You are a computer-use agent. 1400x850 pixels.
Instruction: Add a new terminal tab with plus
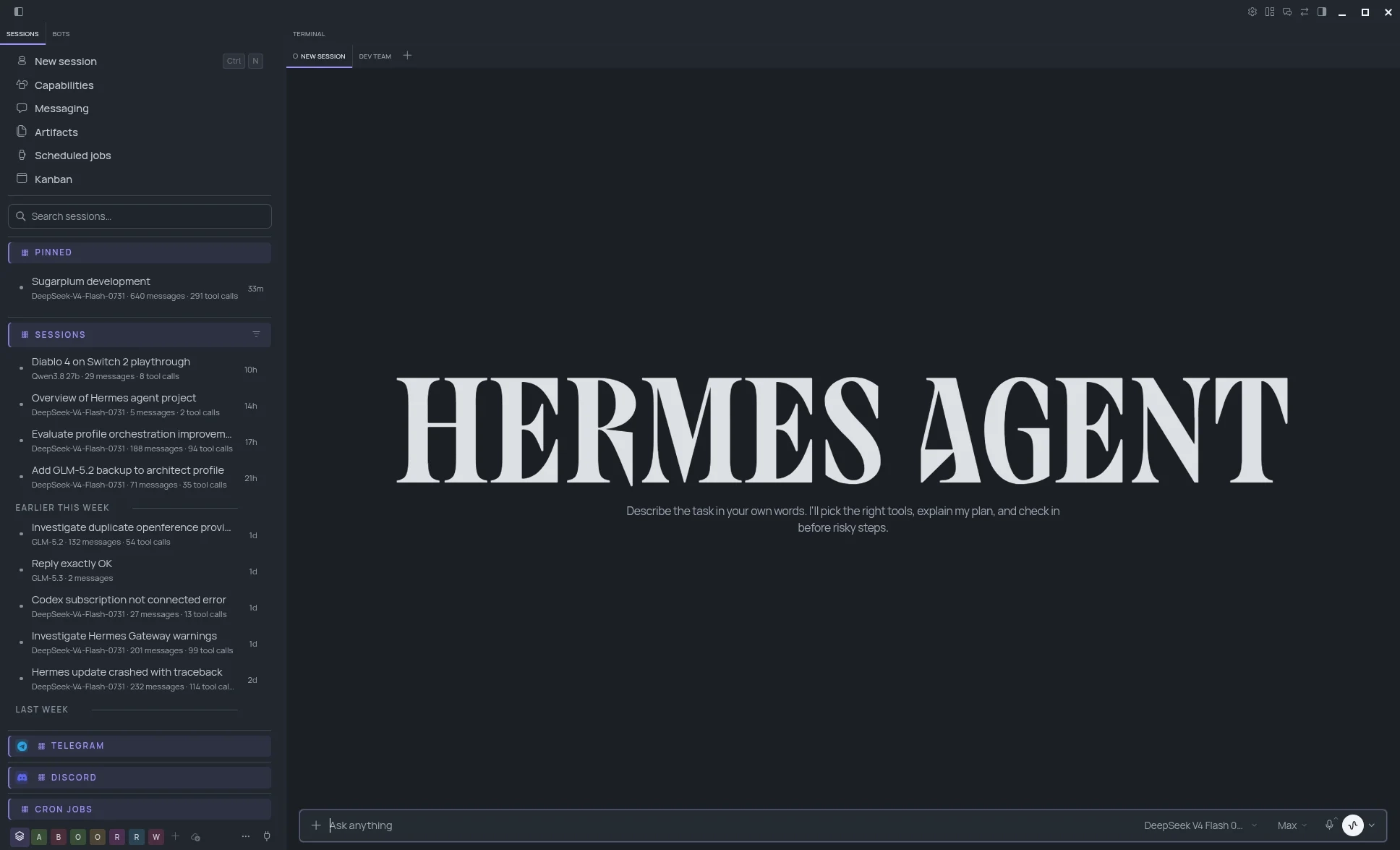[x=407, y=56]
